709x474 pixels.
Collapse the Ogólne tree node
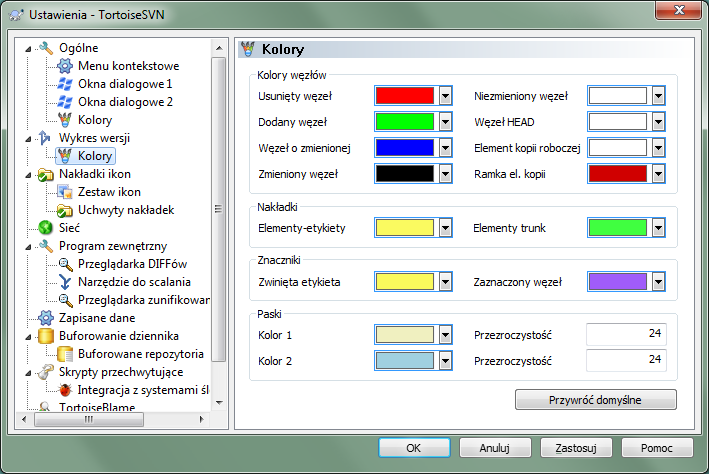coord(28,49)
